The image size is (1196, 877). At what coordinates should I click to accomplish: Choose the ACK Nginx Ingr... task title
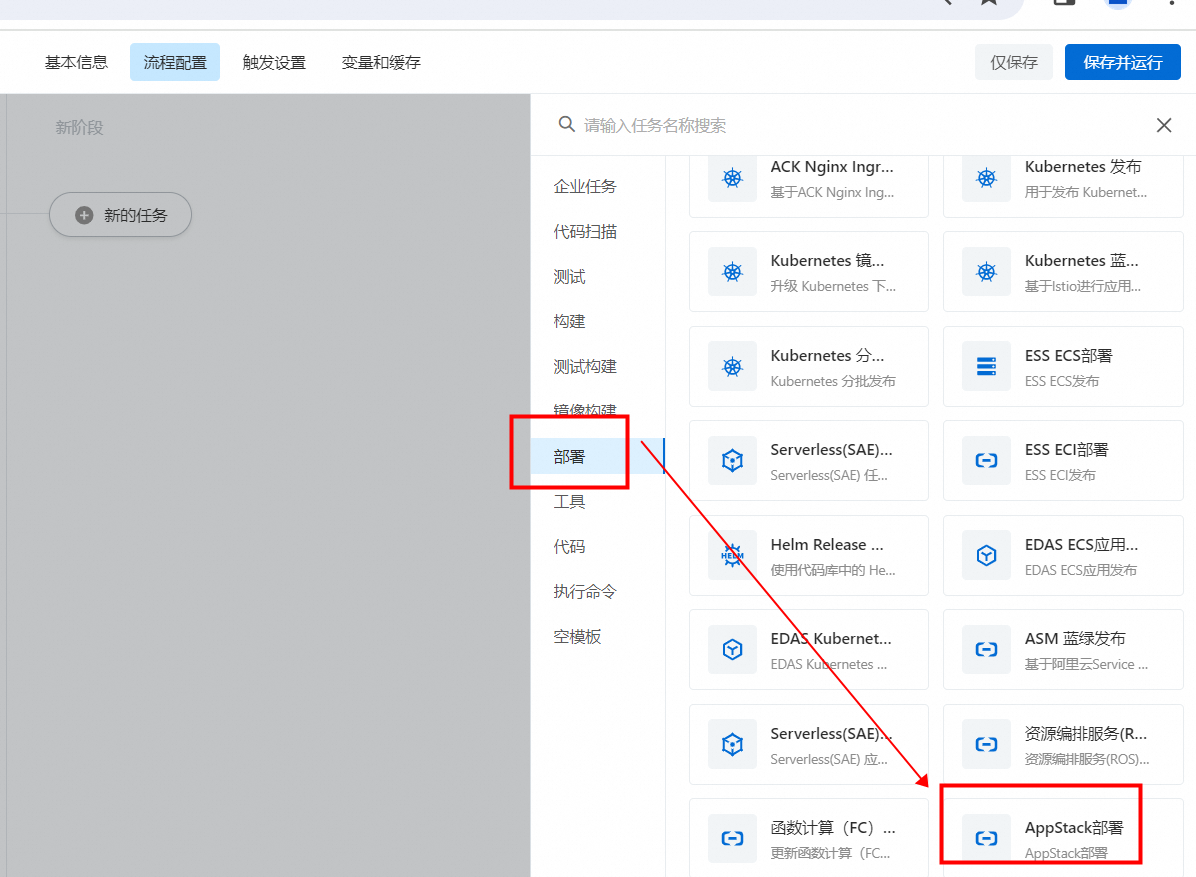pos(831,166)
